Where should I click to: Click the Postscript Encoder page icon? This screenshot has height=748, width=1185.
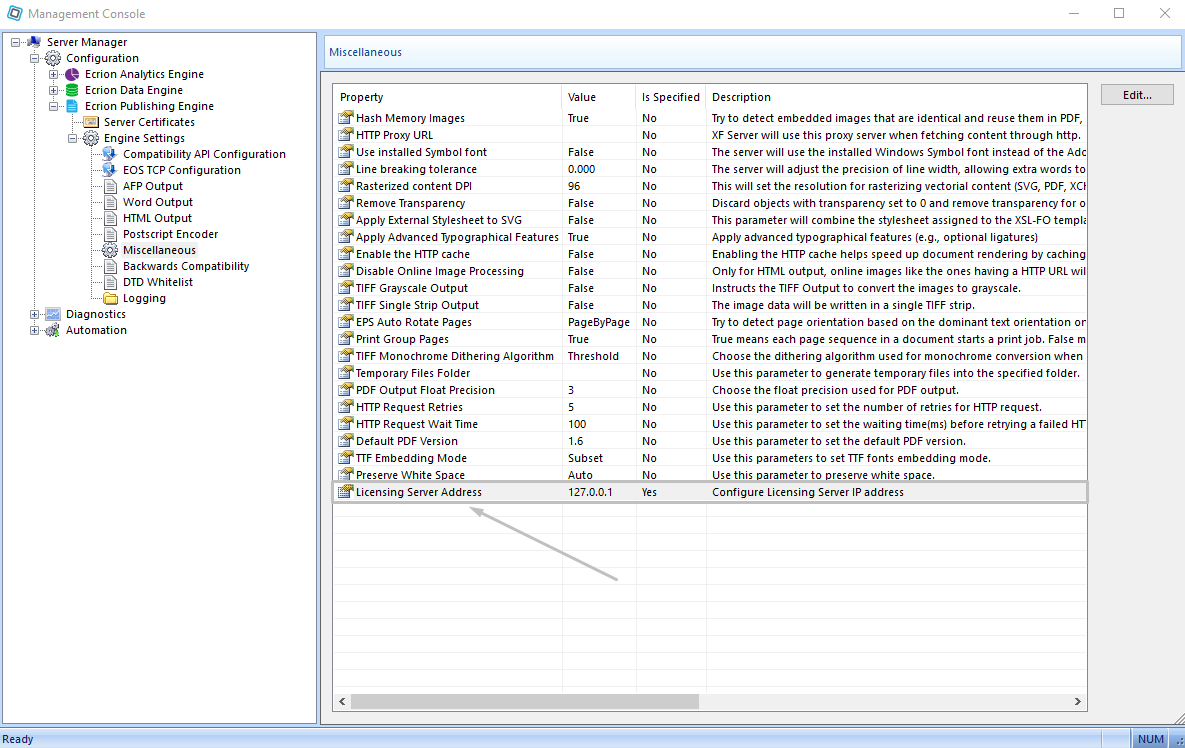[110, 234]
